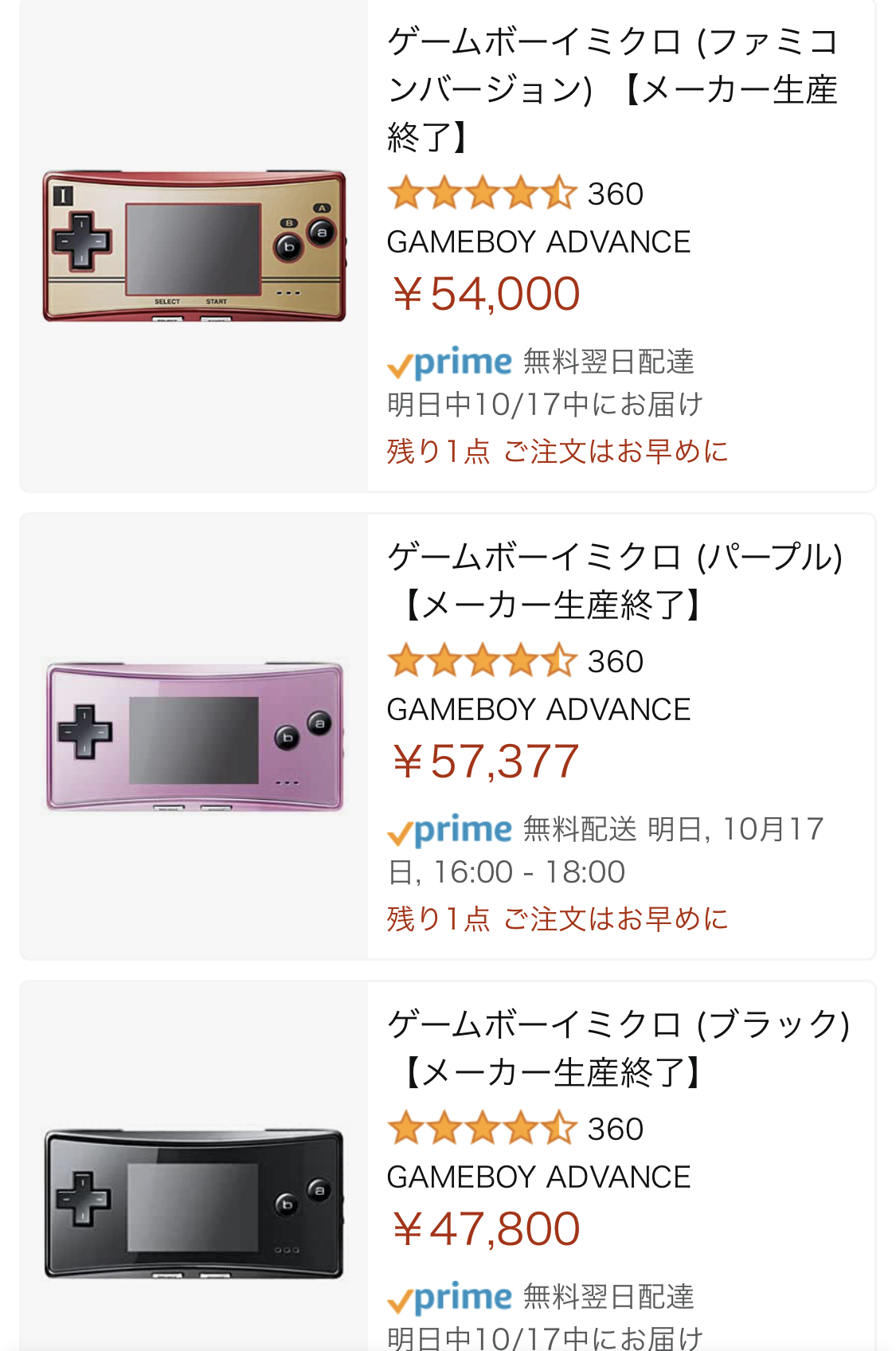The width and height of the screenshot is (896, 1351).
Task: Click the ￥54,000 price
Action: coord(484,294)
